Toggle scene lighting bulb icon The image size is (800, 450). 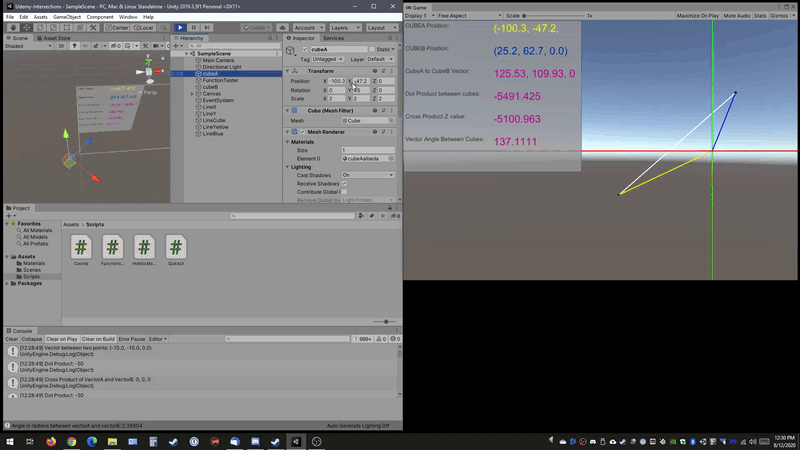pyautogui.click(x=74, y=46)
